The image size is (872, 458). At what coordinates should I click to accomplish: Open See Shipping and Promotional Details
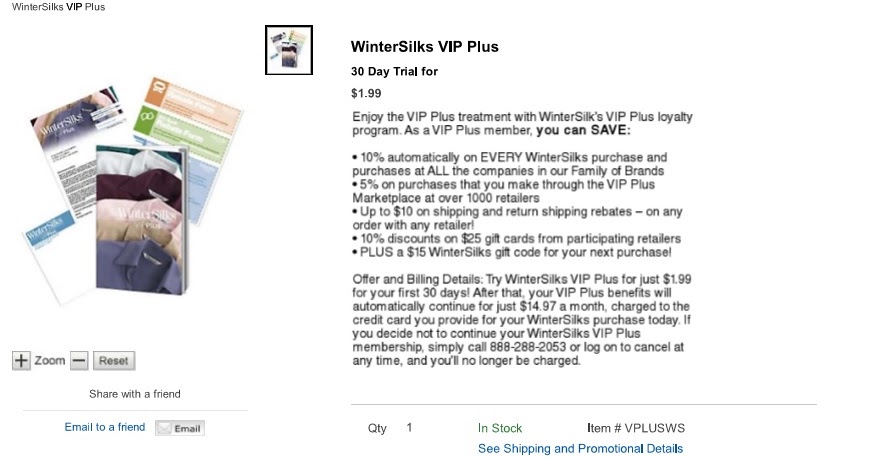tap(581, 449)
